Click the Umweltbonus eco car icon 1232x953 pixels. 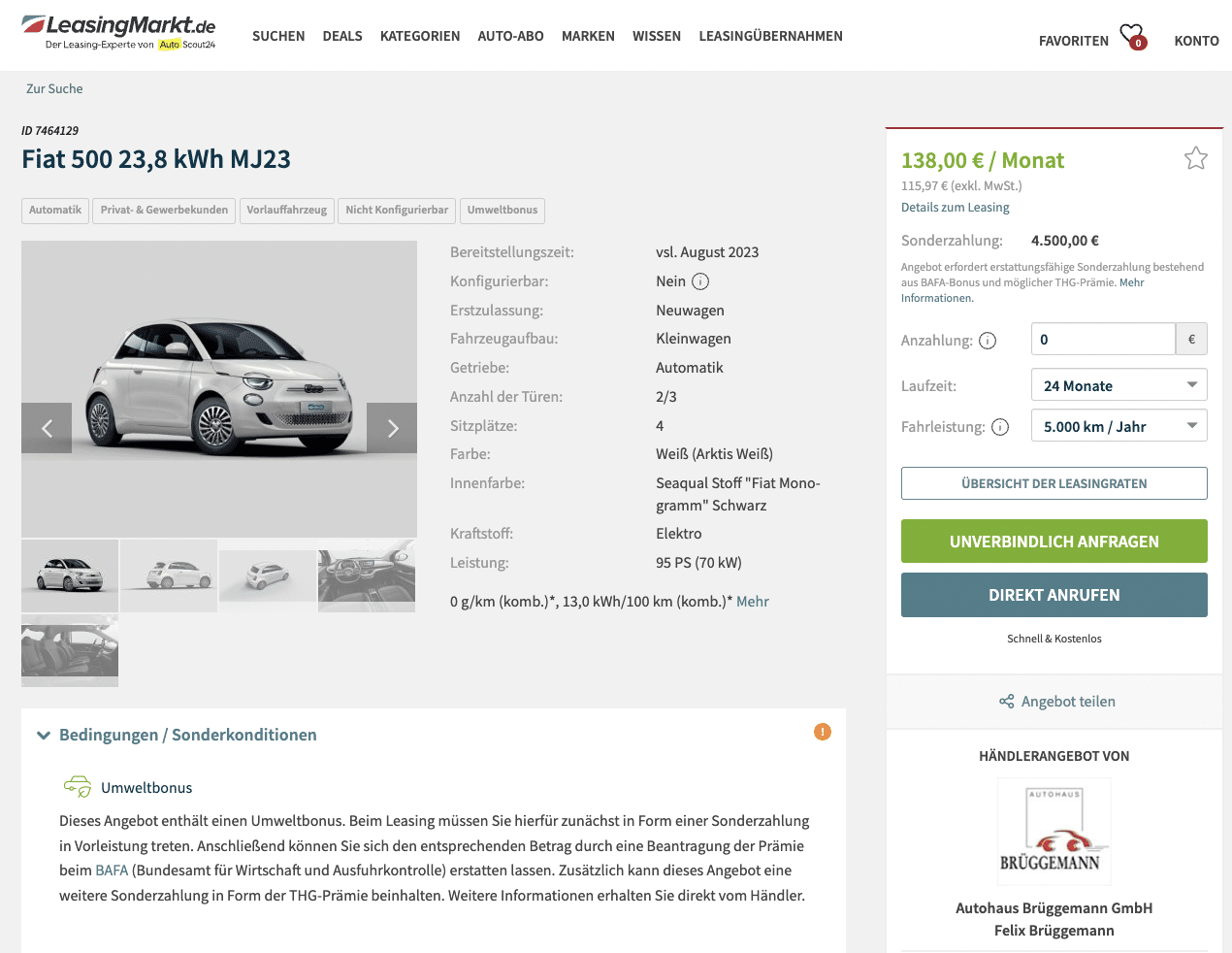click(x=78, y=786)
